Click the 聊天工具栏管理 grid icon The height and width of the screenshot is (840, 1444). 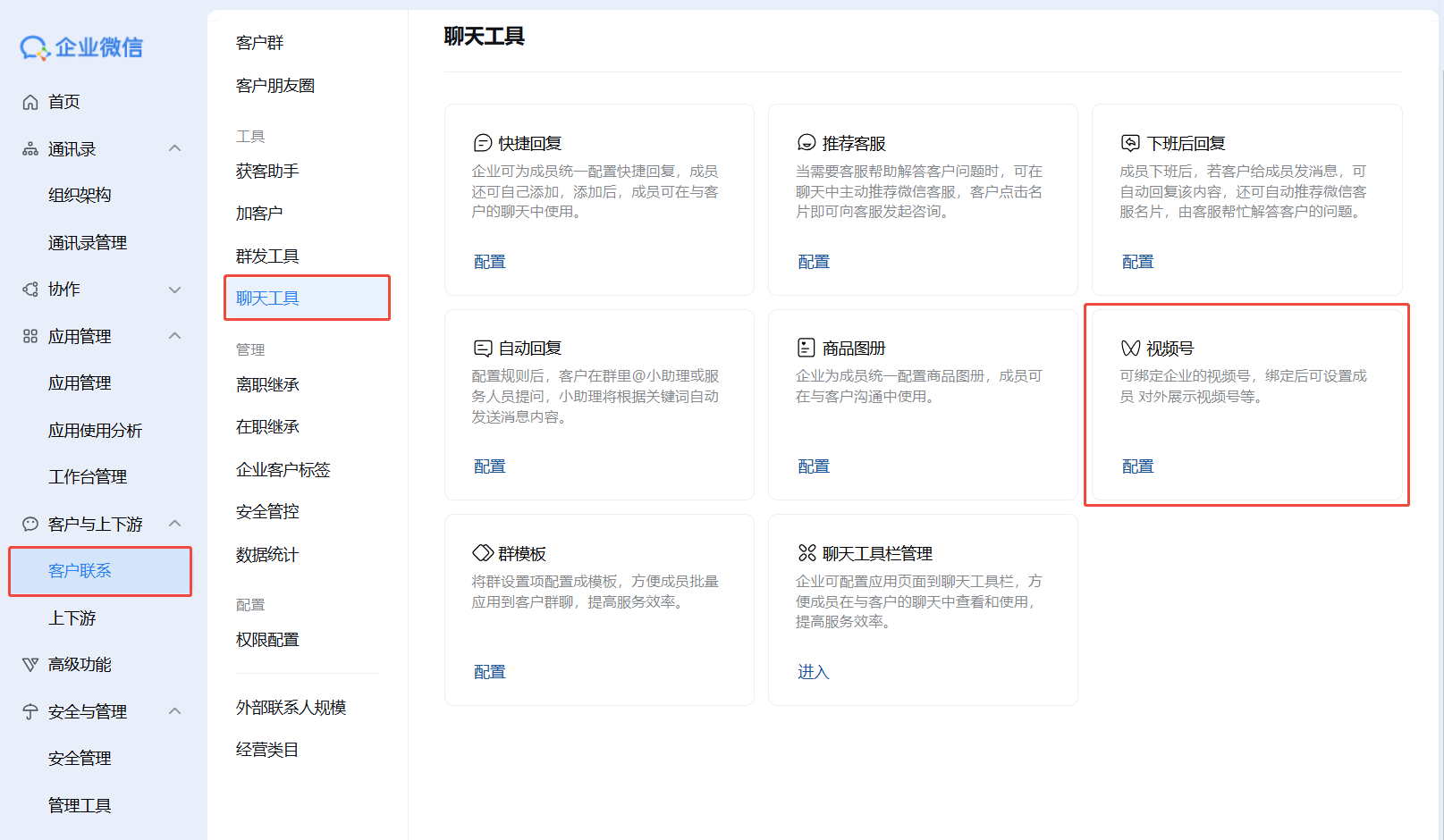(806, 553)
